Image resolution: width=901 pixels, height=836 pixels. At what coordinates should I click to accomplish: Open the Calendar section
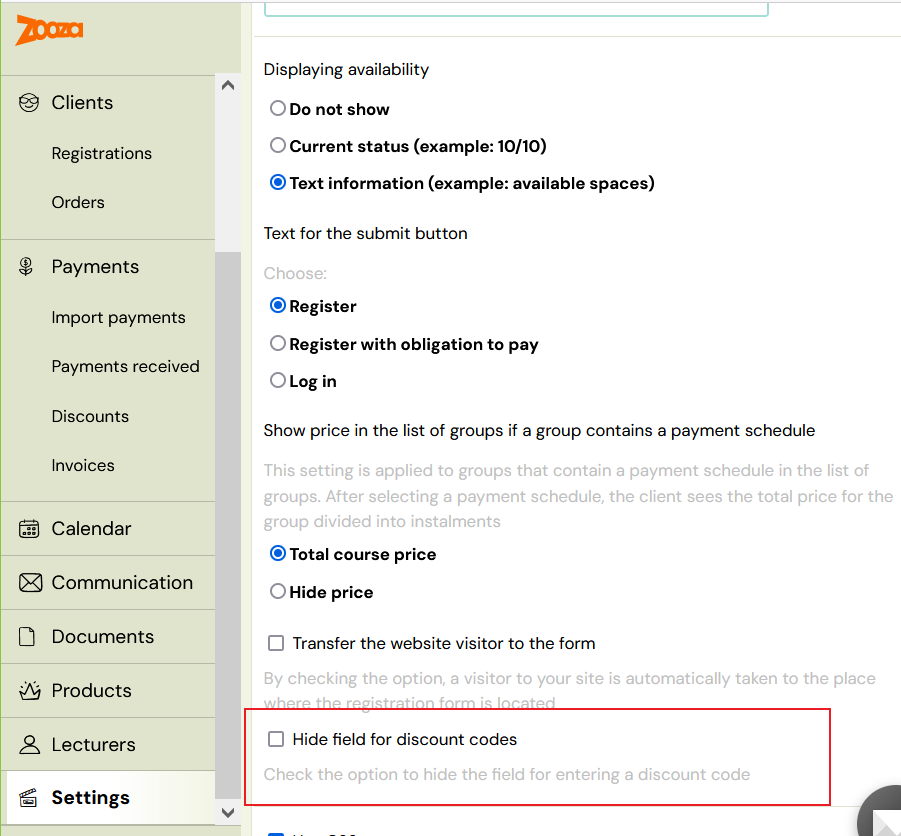click(91, 529)
